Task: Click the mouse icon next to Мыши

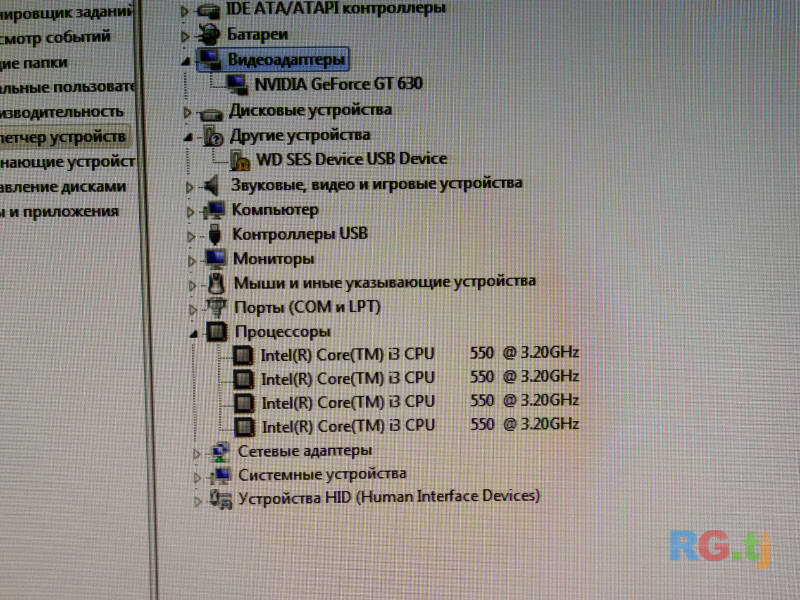Action: point(217,283)
